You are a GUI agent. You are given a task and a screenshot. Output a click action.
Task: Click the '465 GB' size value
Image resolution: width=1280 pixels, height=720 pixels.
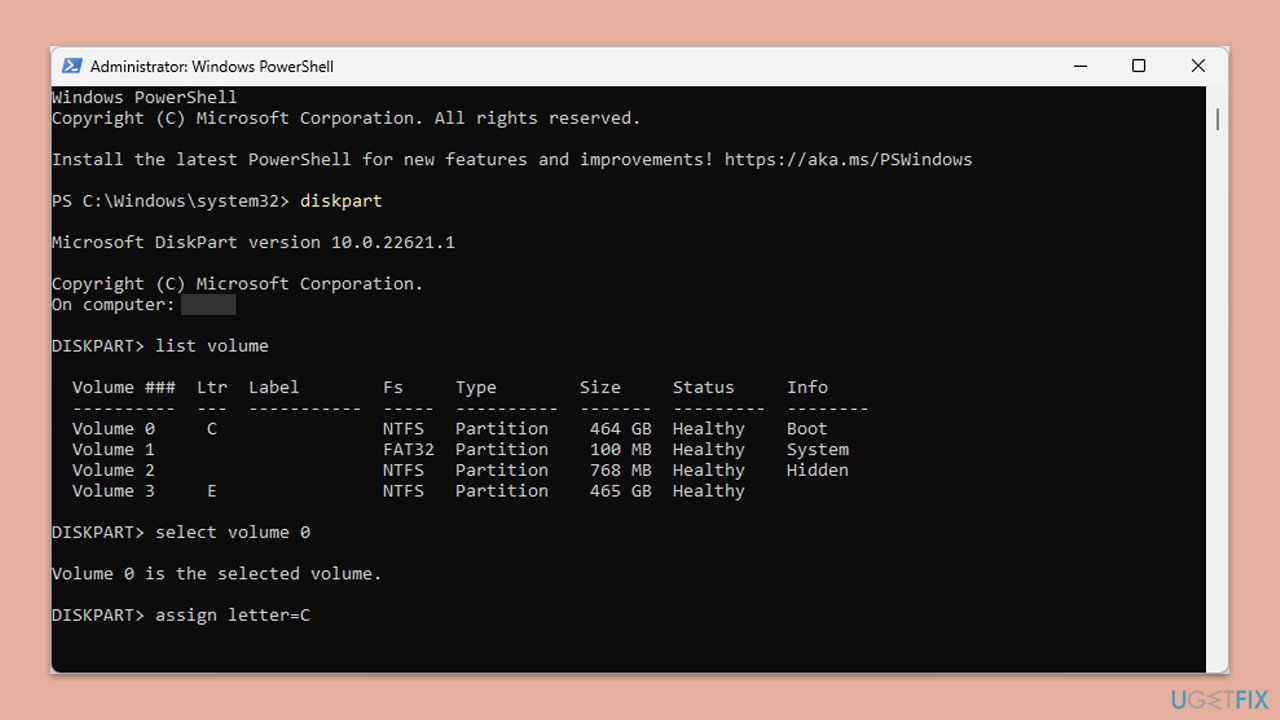click(x=621, y=491)
